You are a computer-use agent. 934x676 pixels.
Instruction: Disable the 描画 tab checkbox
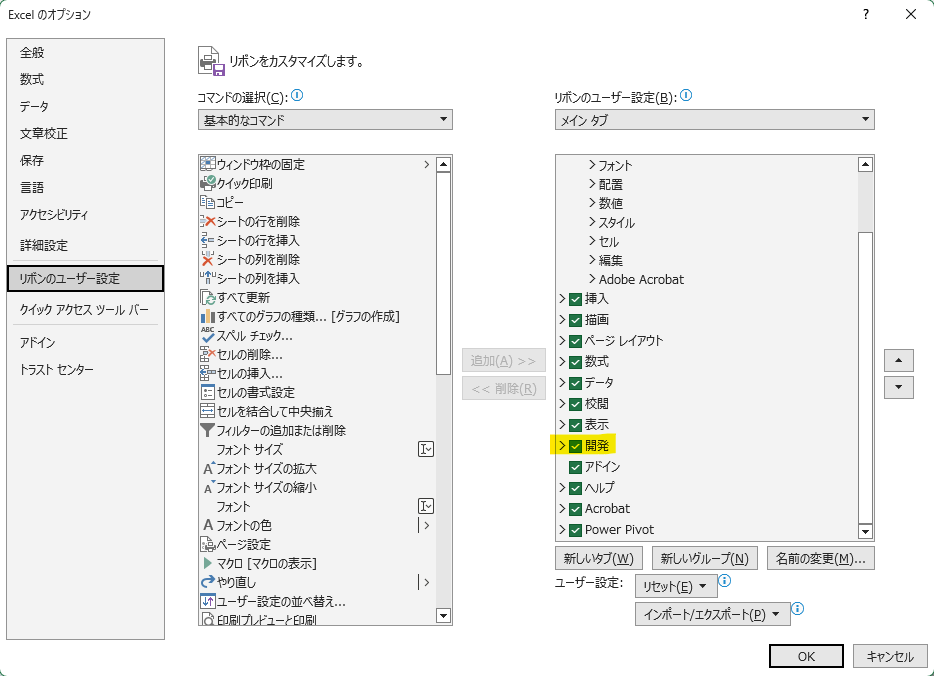(575, 320)
